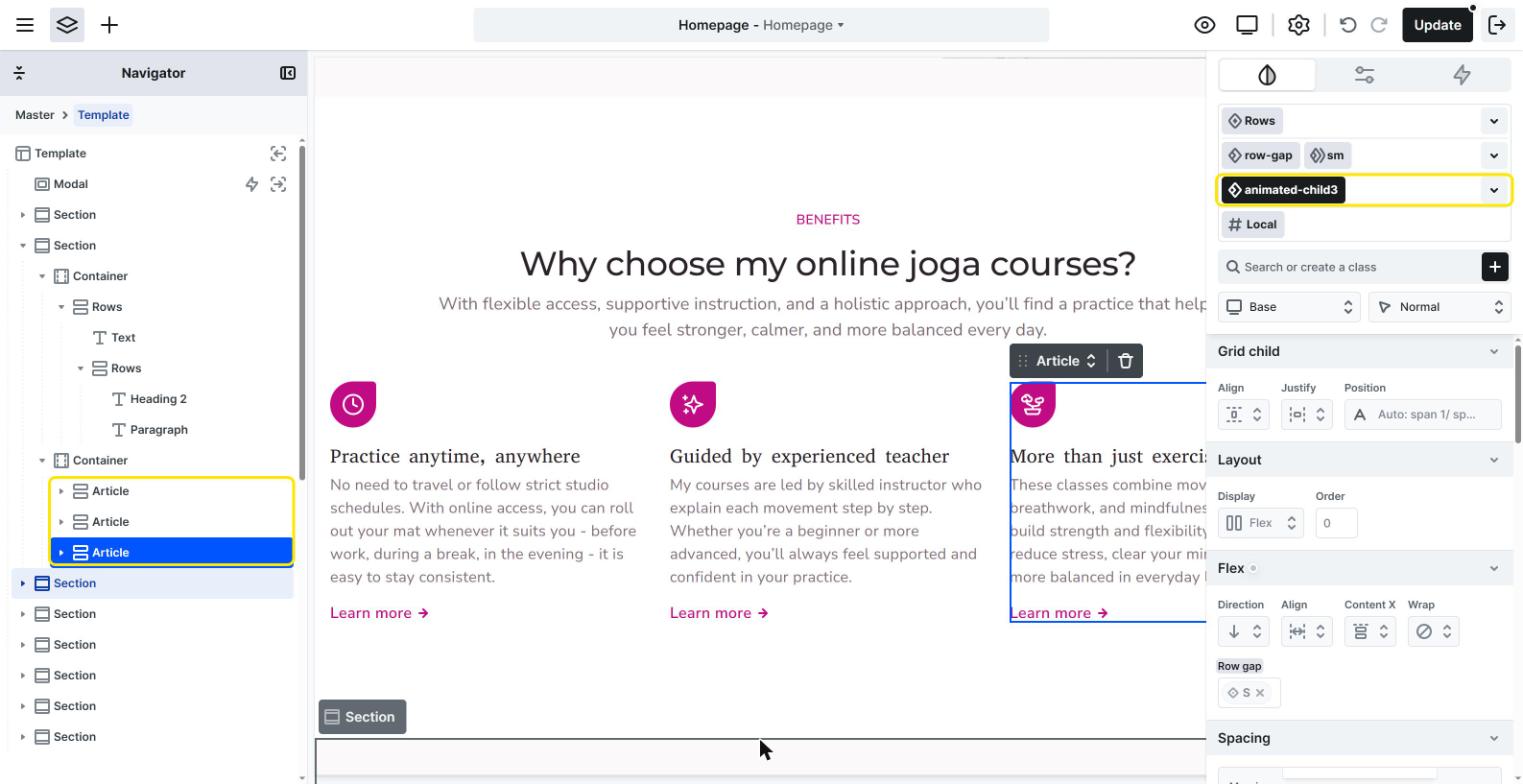Viewport: 1523px width, 784px height.
Task: Click the row-gap class tag
Action: point(1260,156)
